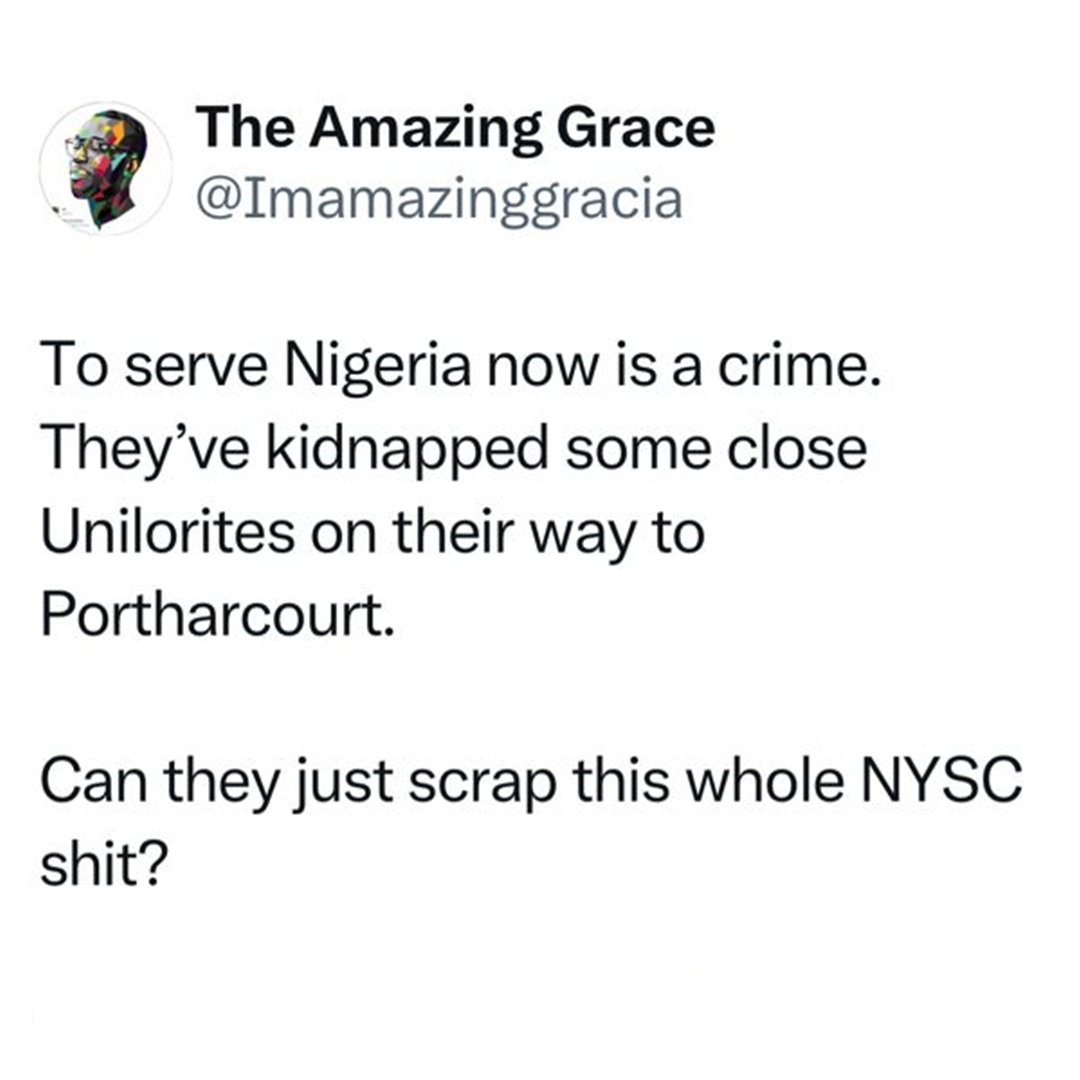Screen dimensions: 1080x1080
Task: Click the word Grace in display name
Action: [636, 128]
